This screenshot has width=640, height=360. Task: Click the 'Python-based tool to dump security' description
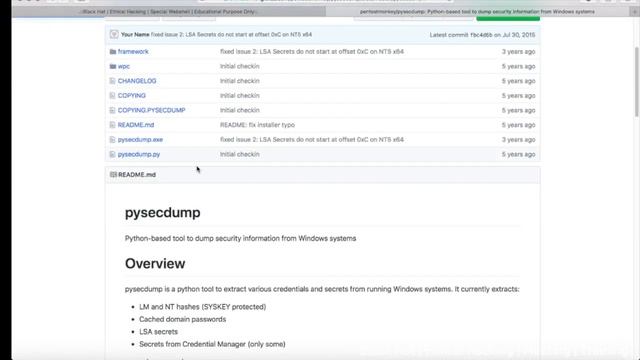tap(240, 238)
